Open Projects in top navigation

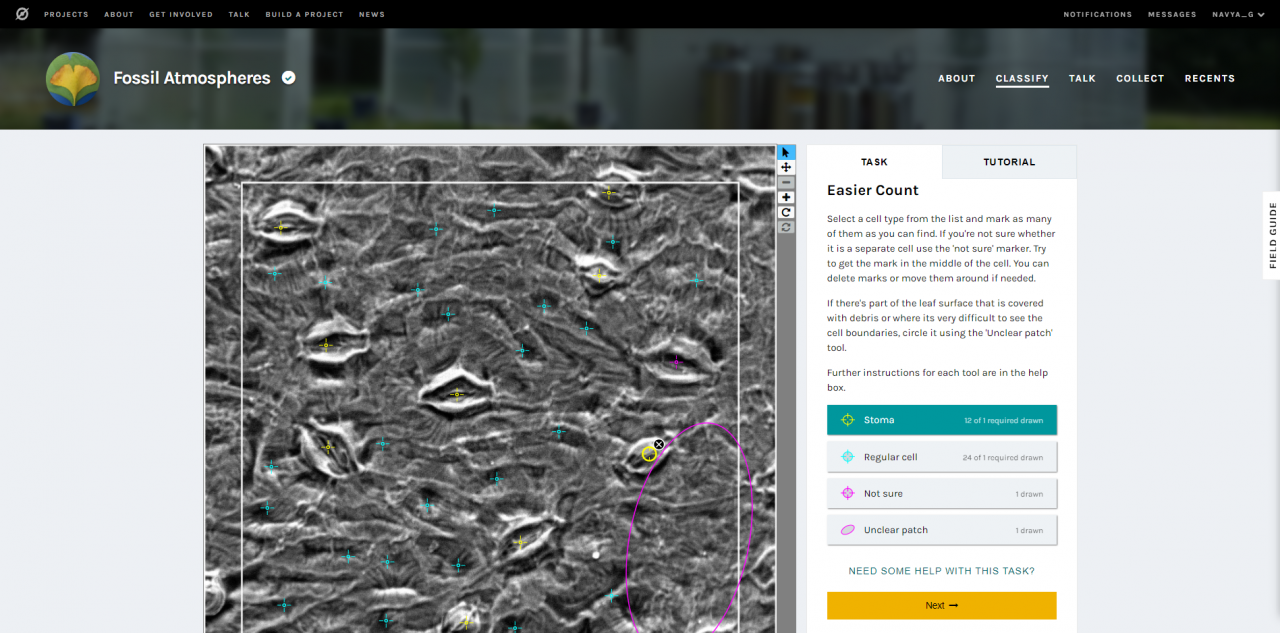[x=66, y=14]
